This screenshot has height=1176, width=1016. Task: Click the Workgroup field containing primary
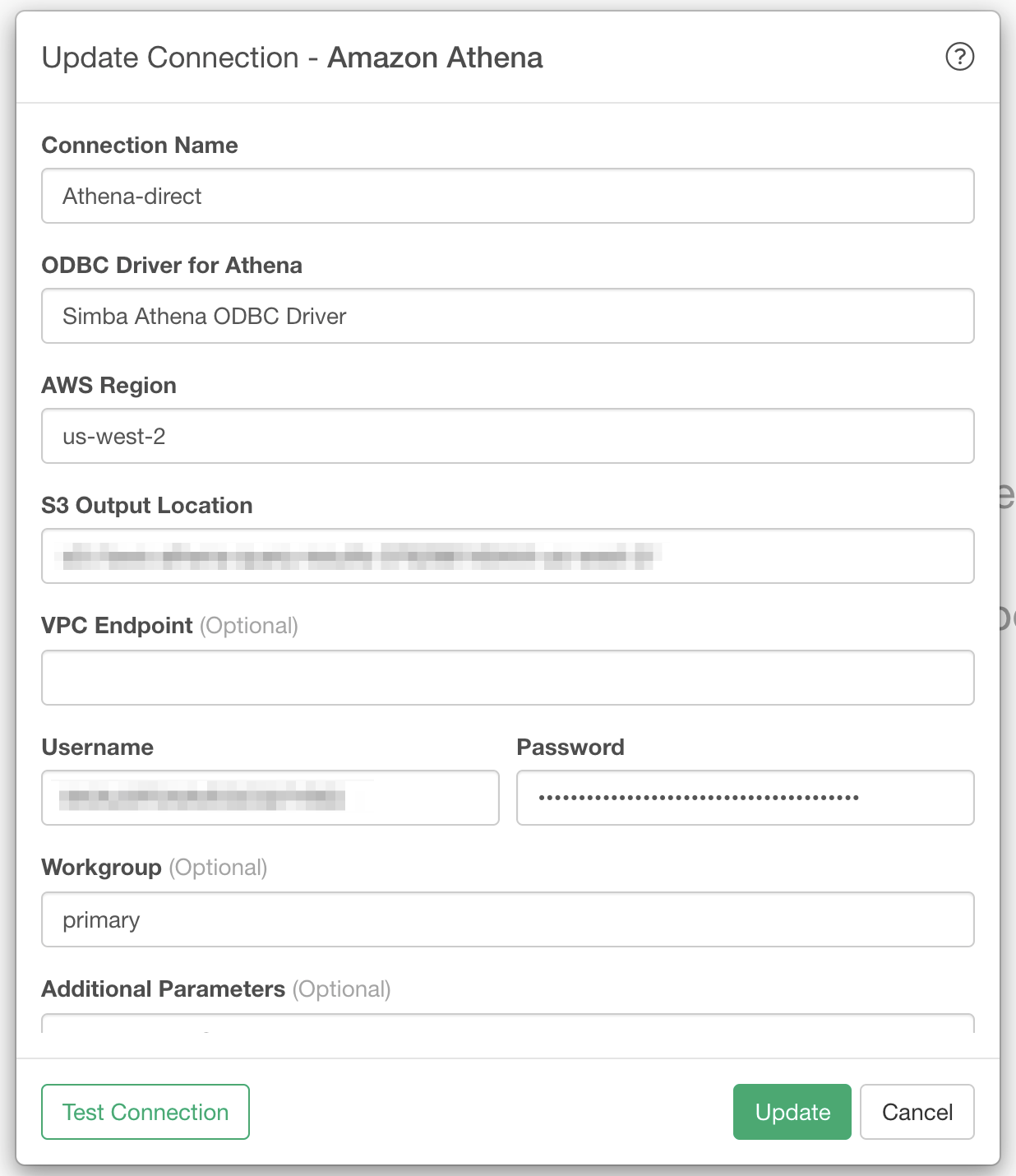[x=508, y=919]
